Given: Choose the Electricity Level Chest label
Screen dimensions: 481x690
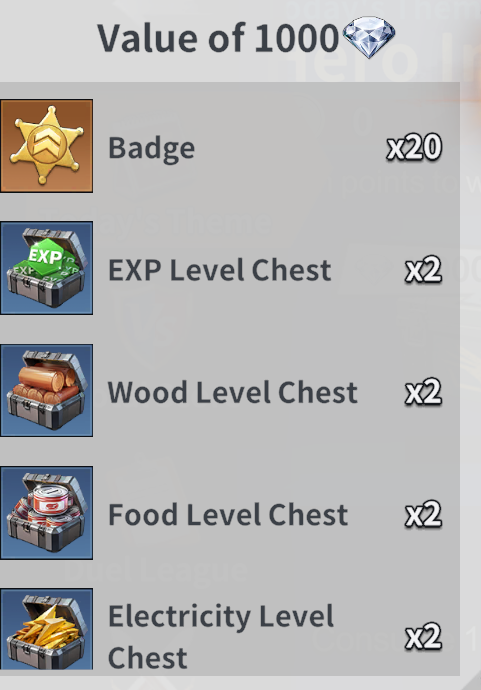Looking at the screenshot, I should (221, 636).
